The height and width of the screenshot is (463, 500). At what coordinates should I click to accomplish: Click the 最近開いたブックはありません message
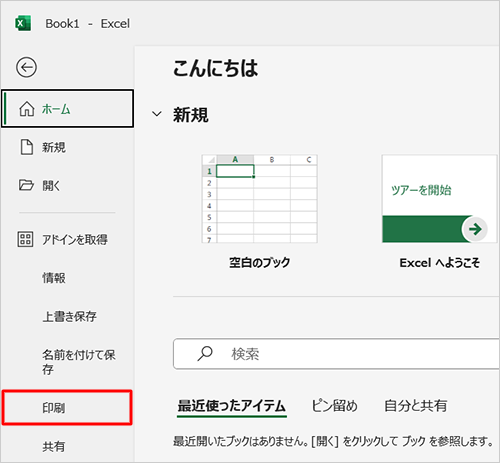pyautogui.click(x=333, y=441)
